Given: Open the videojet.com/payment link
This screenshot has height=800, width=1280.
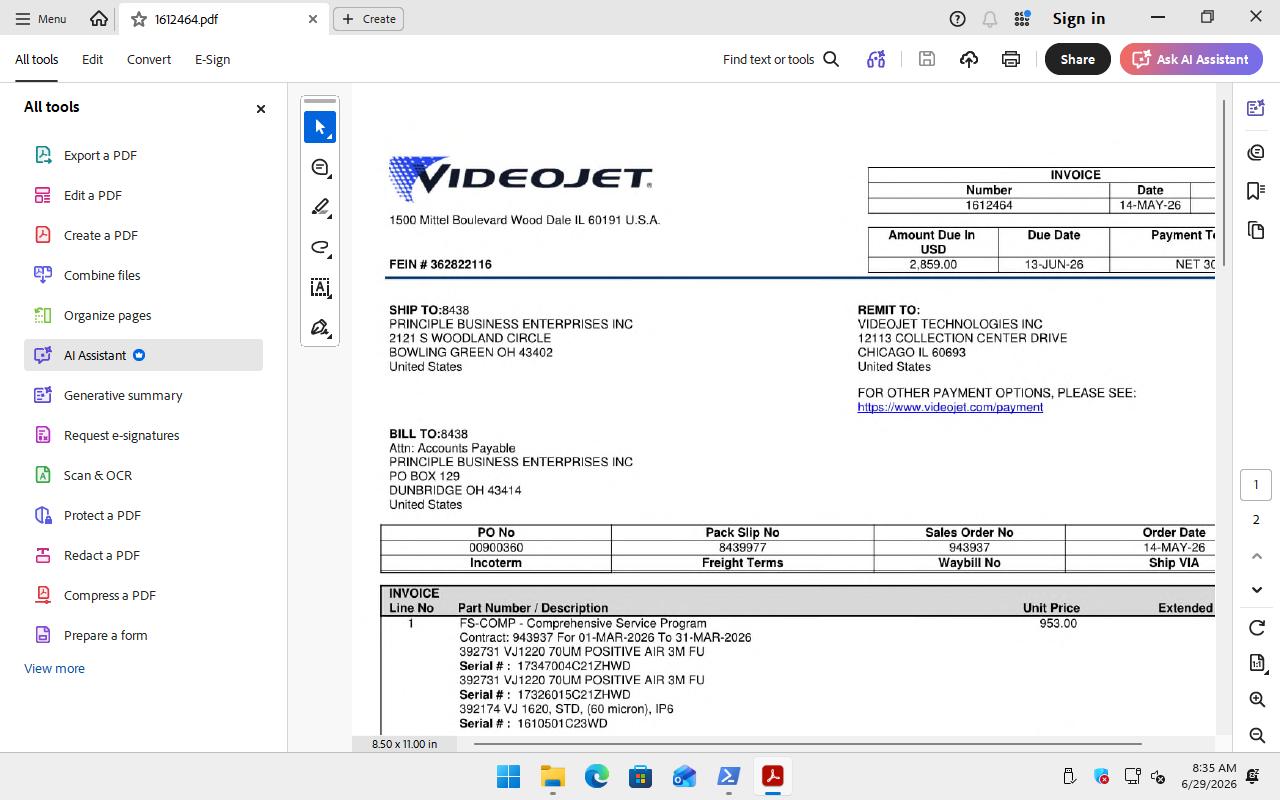Looking at the screenshot, I should pos(950,407).
